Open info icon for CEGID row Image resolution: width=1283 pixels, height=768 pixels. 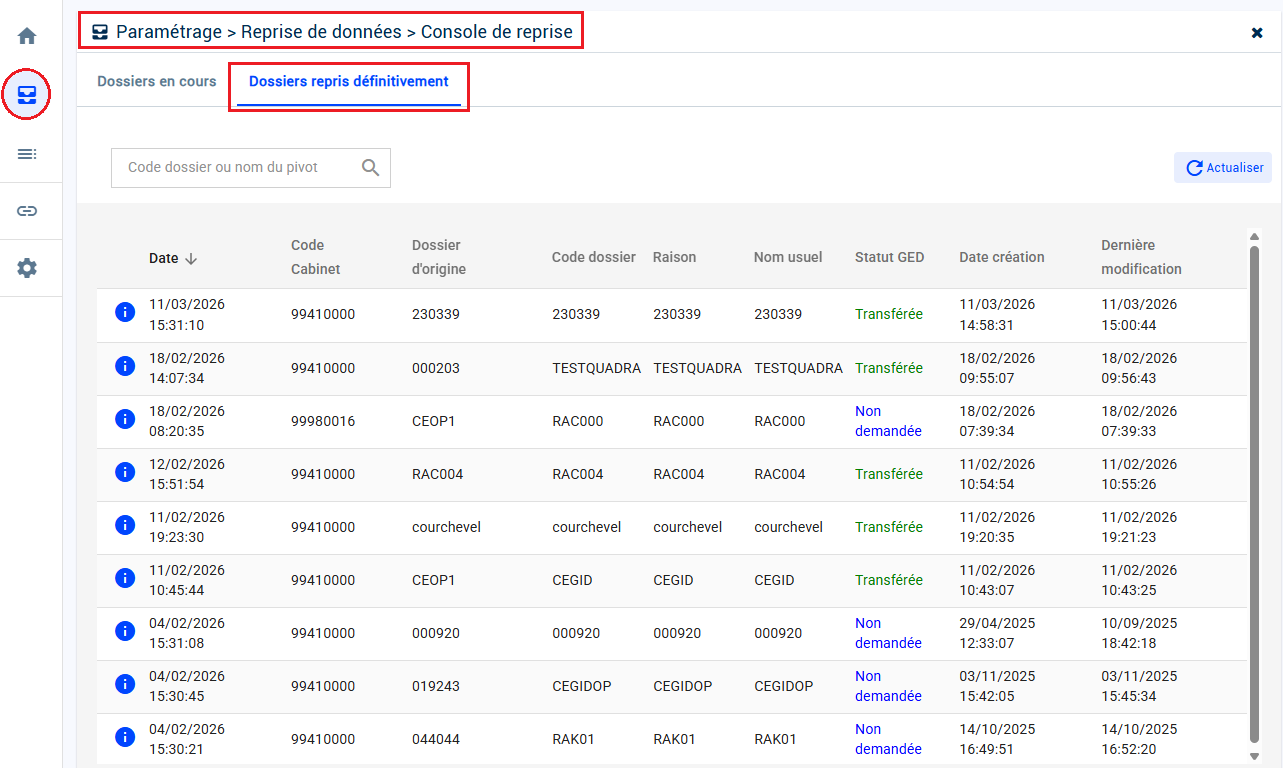(x=125, y=578)
